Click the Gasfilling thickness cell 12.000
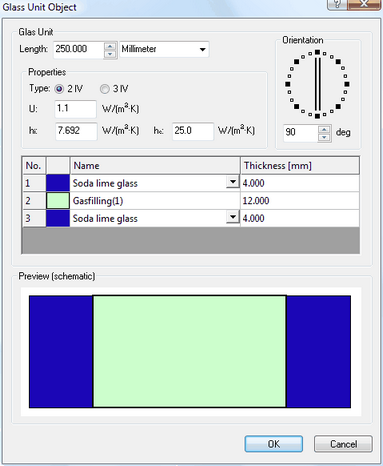 click(x=300, y=201)
